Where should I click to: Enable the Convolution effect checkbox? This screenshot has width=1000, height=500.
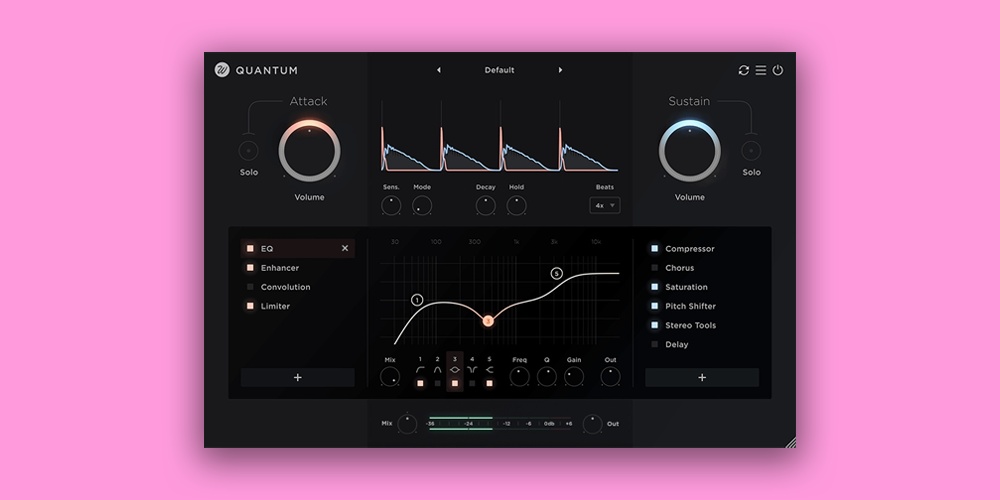tap(250, 287)
